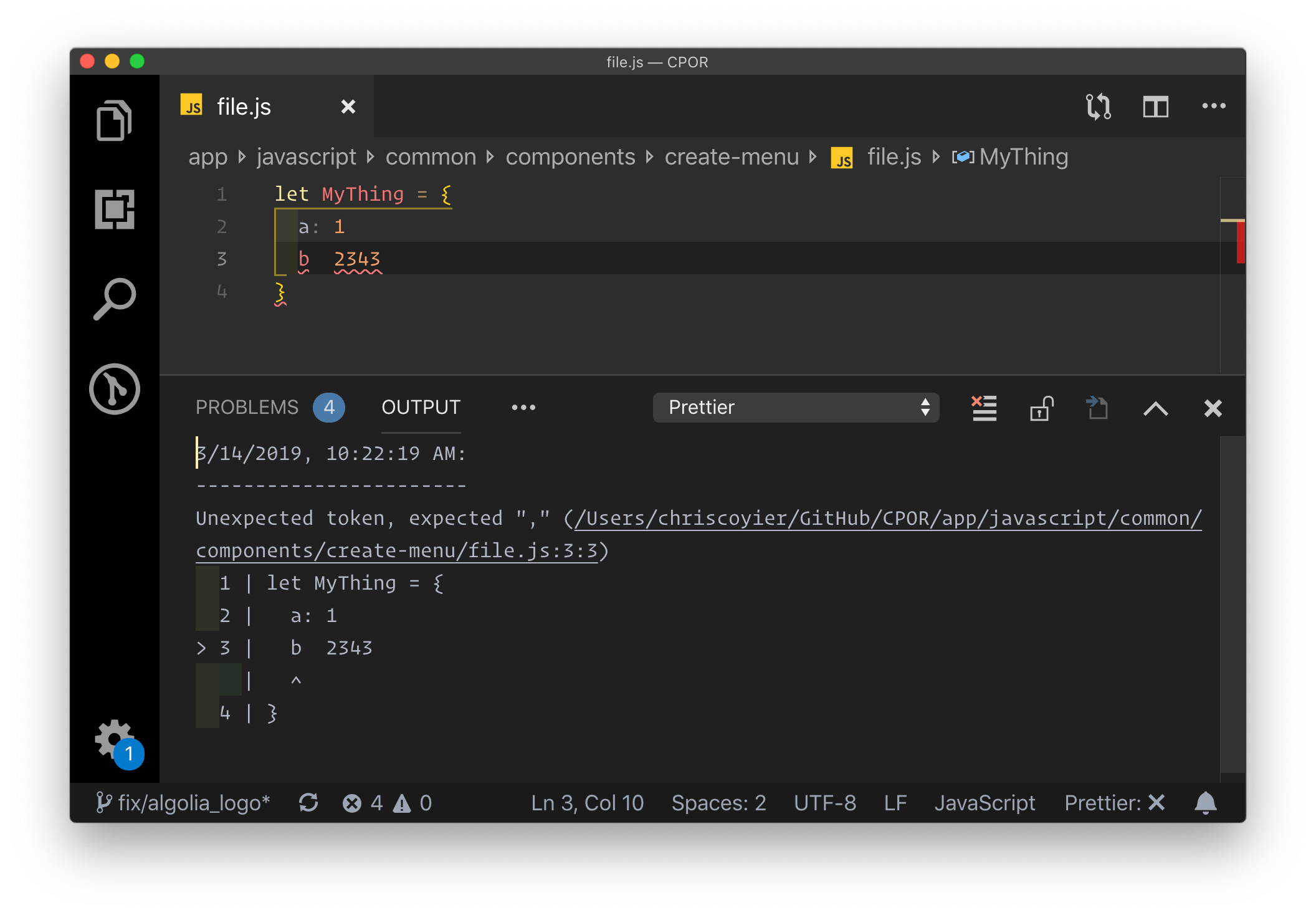Viewport: 1316px width, 915px height.
Task: Click the square layout icon in activity bar
Action: (114, 209)
